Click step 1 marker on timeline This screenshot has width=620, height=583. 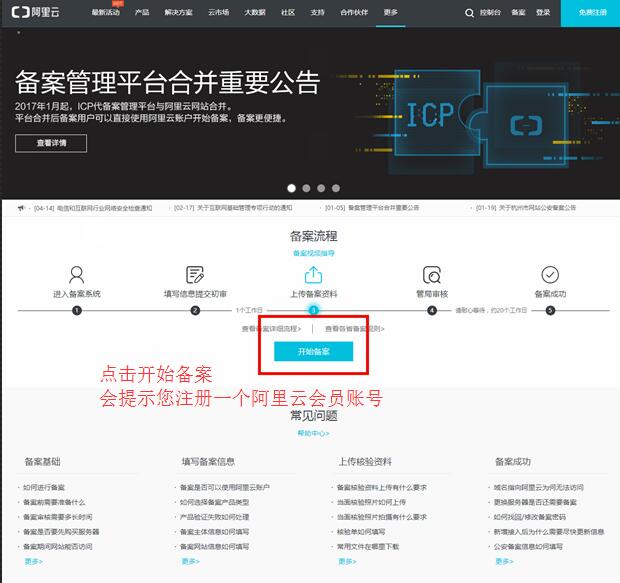pos(77,310)
